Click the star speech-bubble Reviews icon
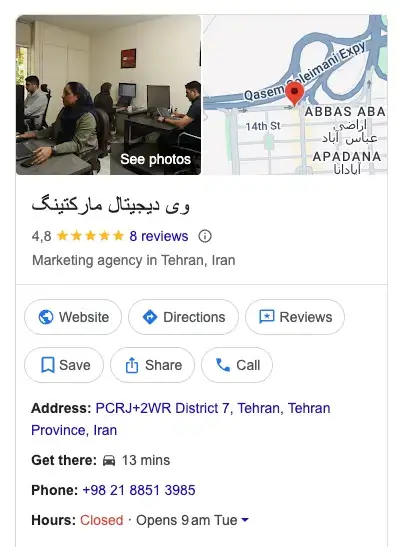401x547 pixels. tap(267, 317)
